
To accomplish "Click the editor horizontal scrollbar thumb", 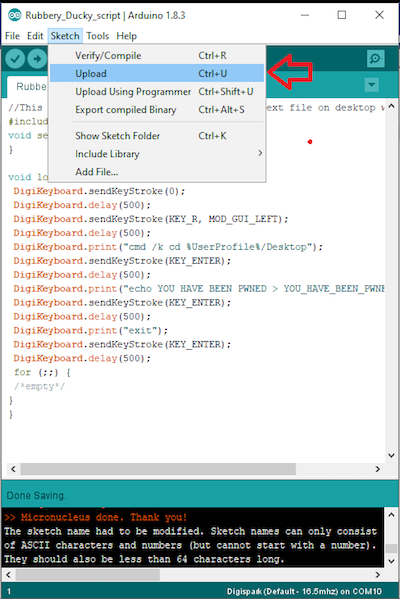I will coord(158,469).
